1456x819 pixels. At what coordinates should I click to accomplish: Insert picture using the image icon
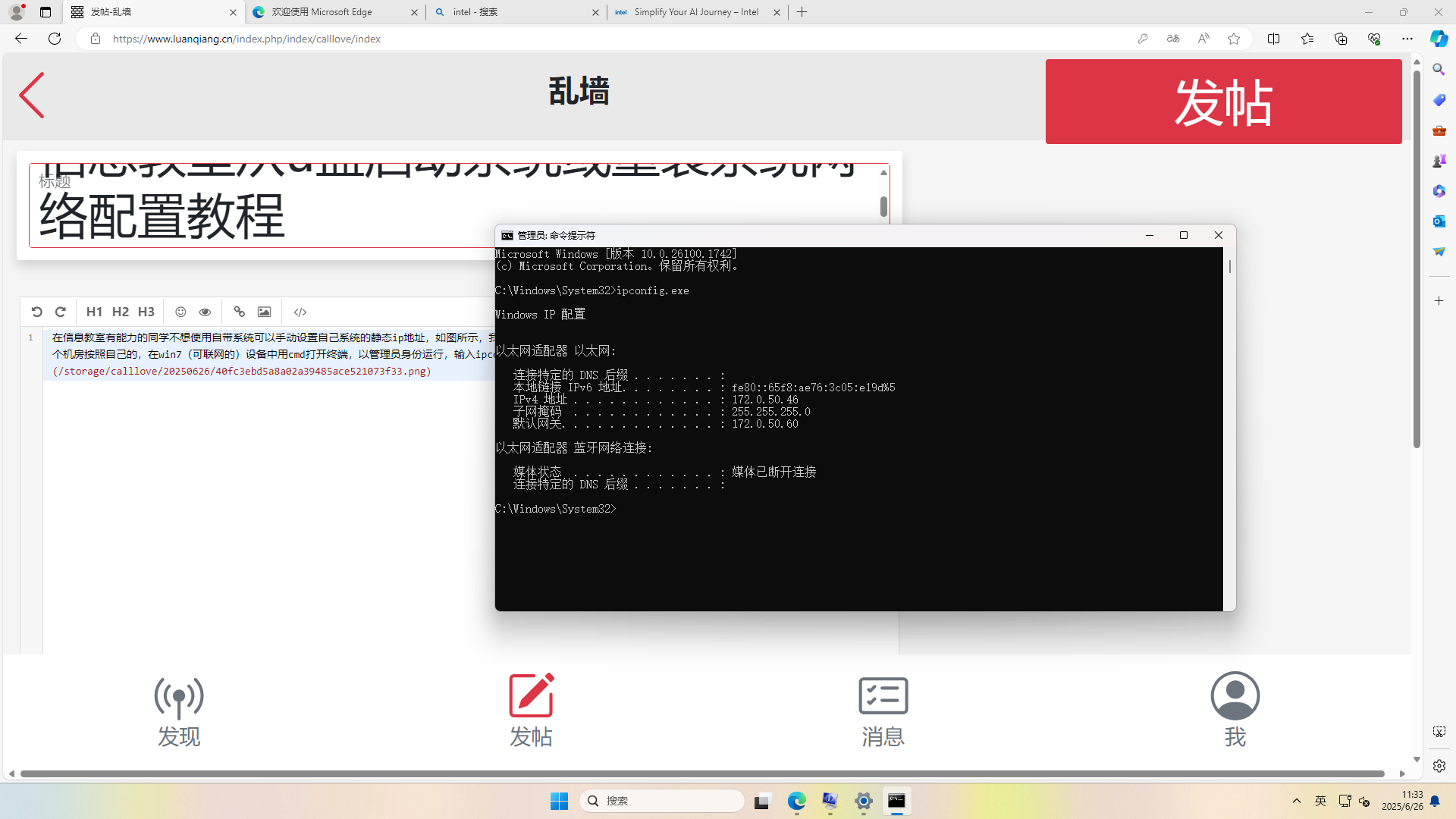click(264, 312)
